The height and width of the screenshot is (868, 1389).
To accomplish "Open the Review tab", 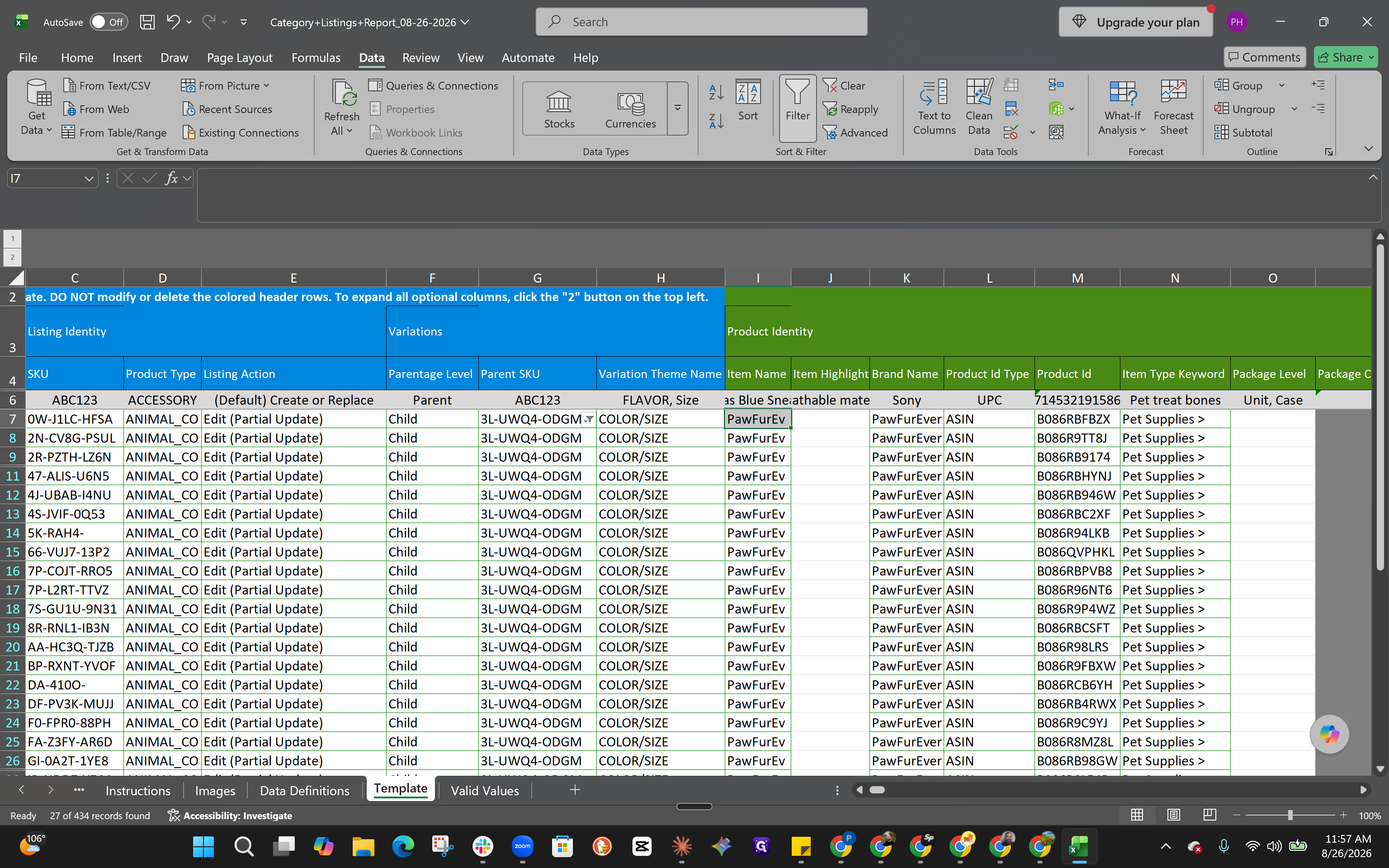I will (x=420, y=57).
